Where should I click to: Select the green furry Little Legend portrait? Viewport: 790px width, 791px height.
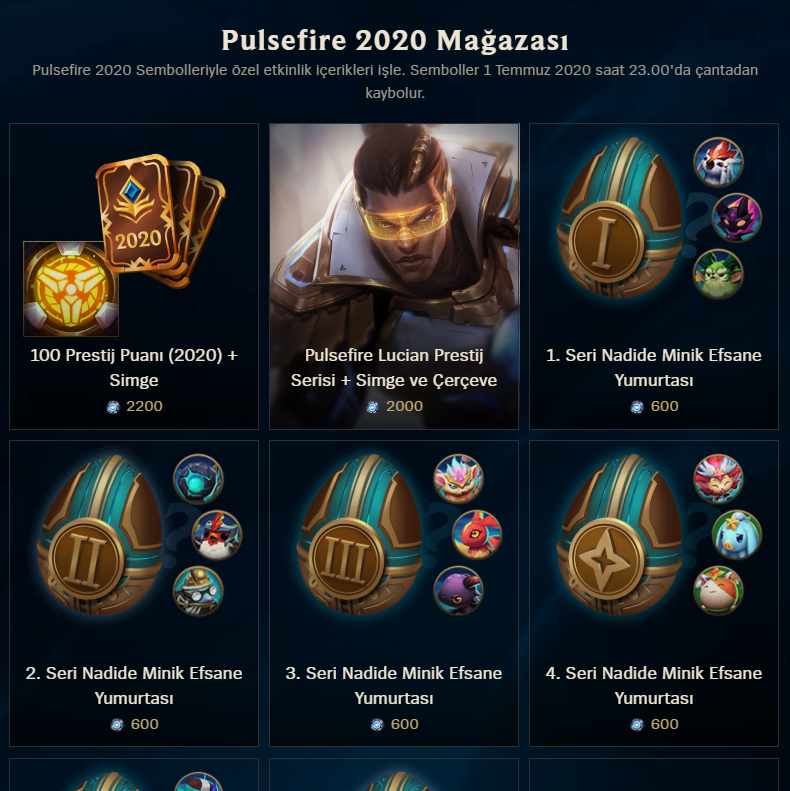click(718, 274)
